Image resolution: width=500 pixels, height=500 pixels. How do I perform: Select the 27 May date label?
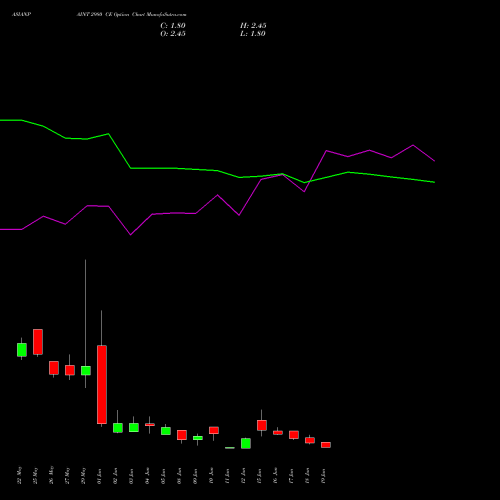[67, 475]
